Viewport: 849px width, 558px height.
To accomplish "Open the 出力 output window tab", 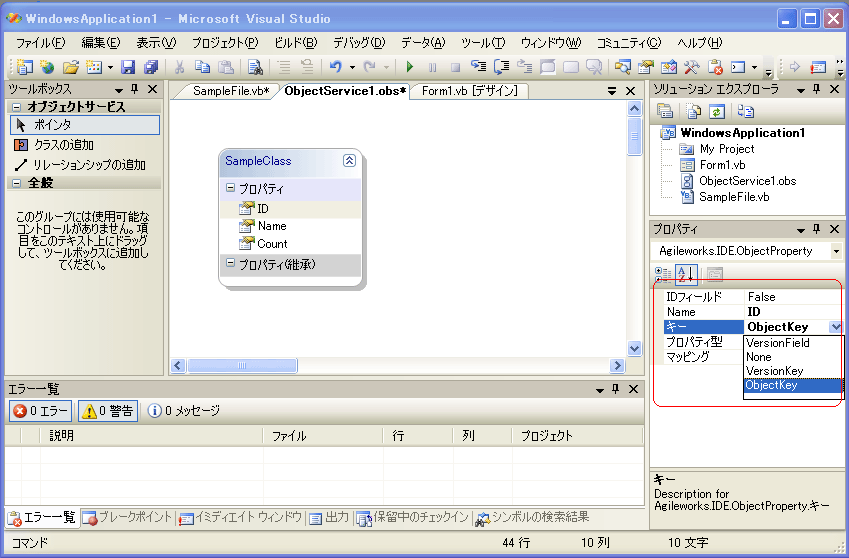I will (x=329, y=517).
